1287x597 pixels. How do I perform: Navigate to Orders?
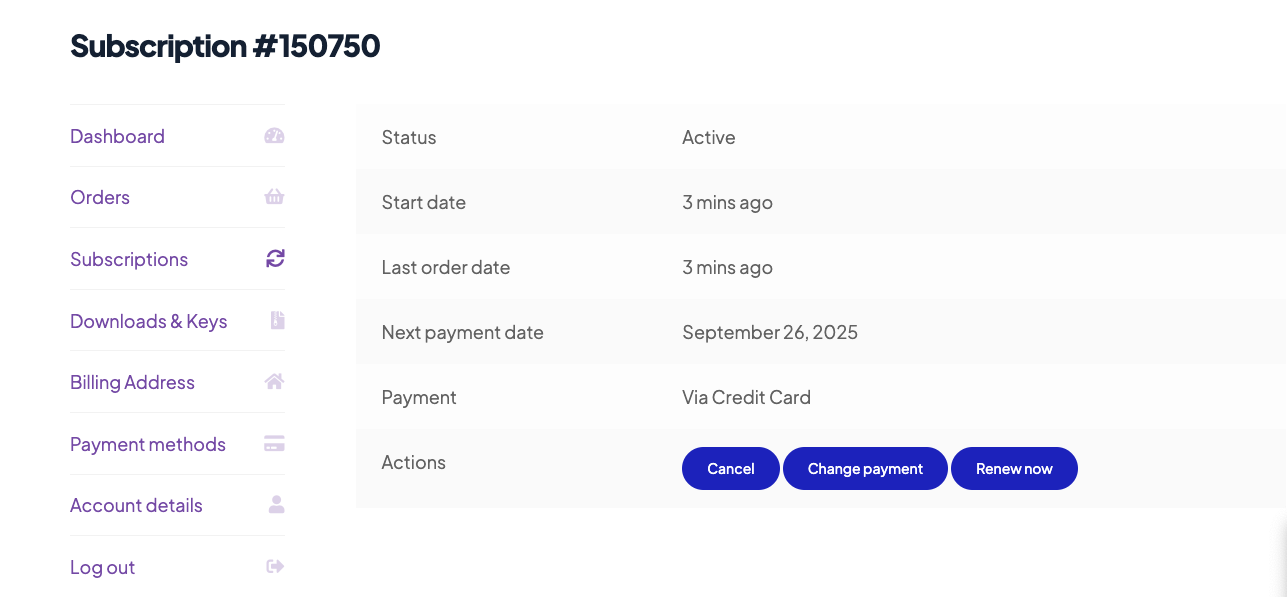tap(99, 196)
